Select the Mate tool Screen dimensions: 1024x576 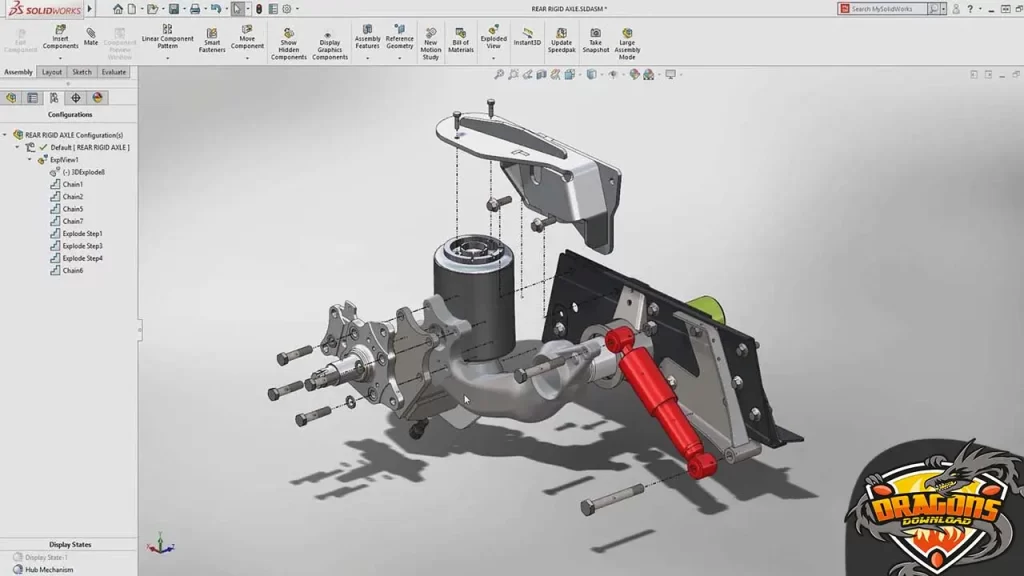[x=91, y=38]
